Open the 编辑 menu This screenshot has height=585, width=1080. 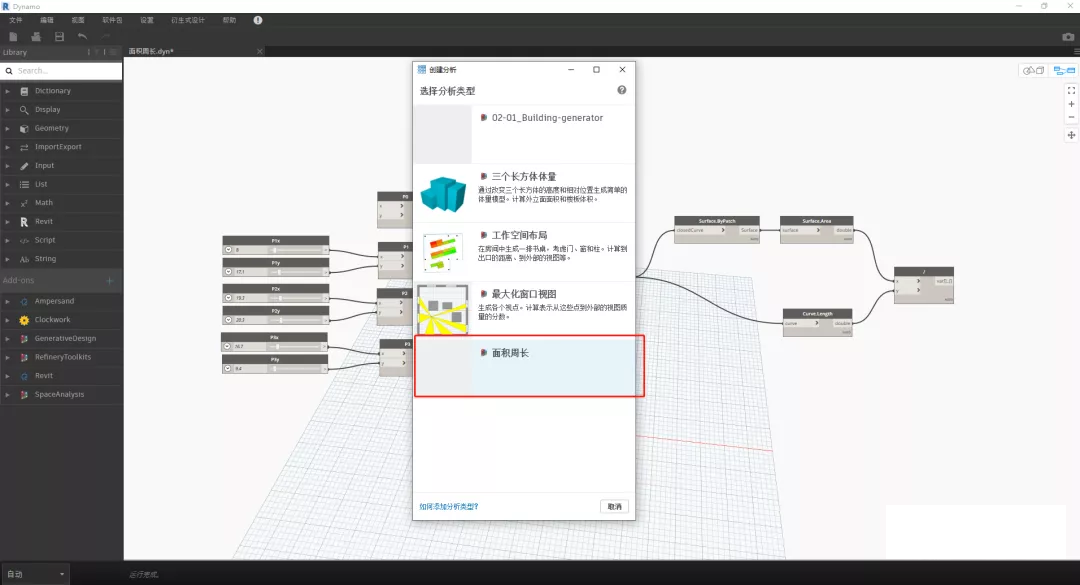[47, 20]
